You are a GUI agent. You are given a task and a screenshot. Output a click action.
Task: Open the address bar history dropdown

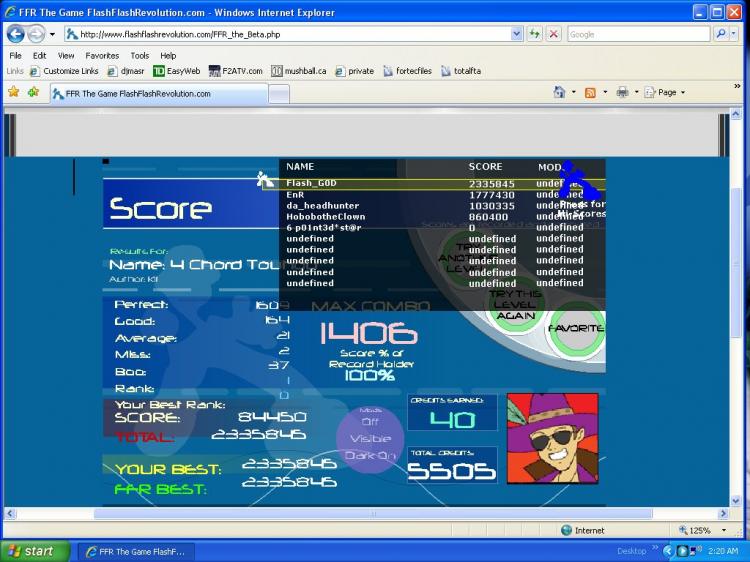tap(517, 33)
